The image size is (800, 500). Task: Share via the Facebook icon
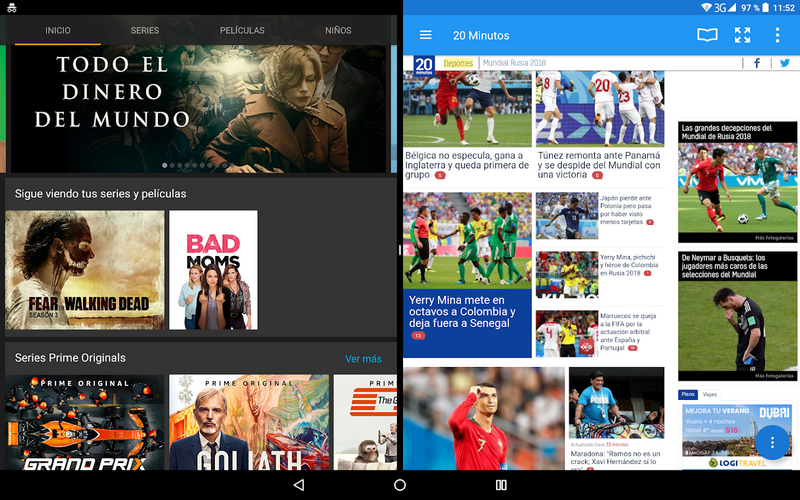757,63
